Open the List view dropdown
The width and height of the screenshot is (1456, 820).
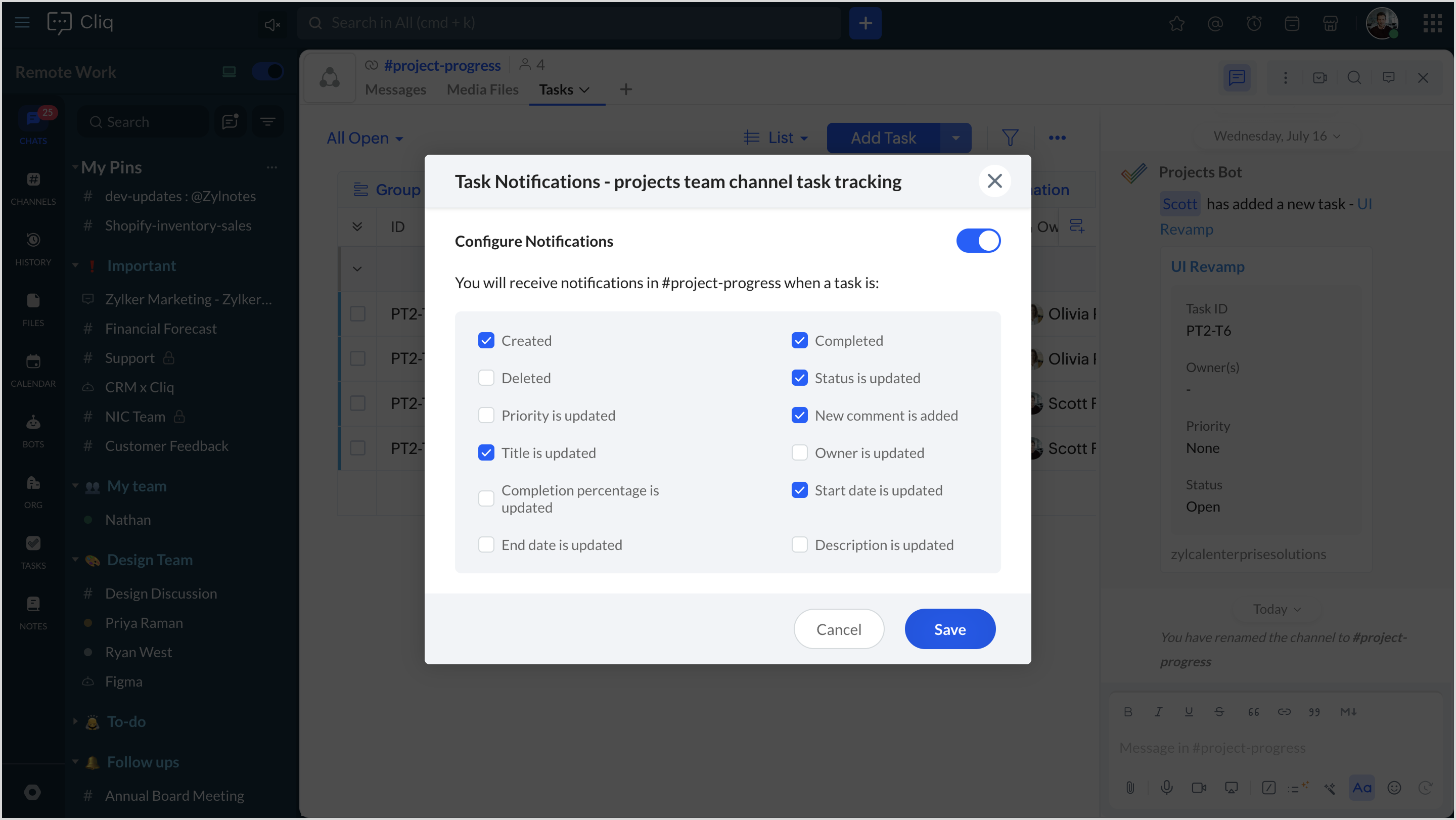776,138
